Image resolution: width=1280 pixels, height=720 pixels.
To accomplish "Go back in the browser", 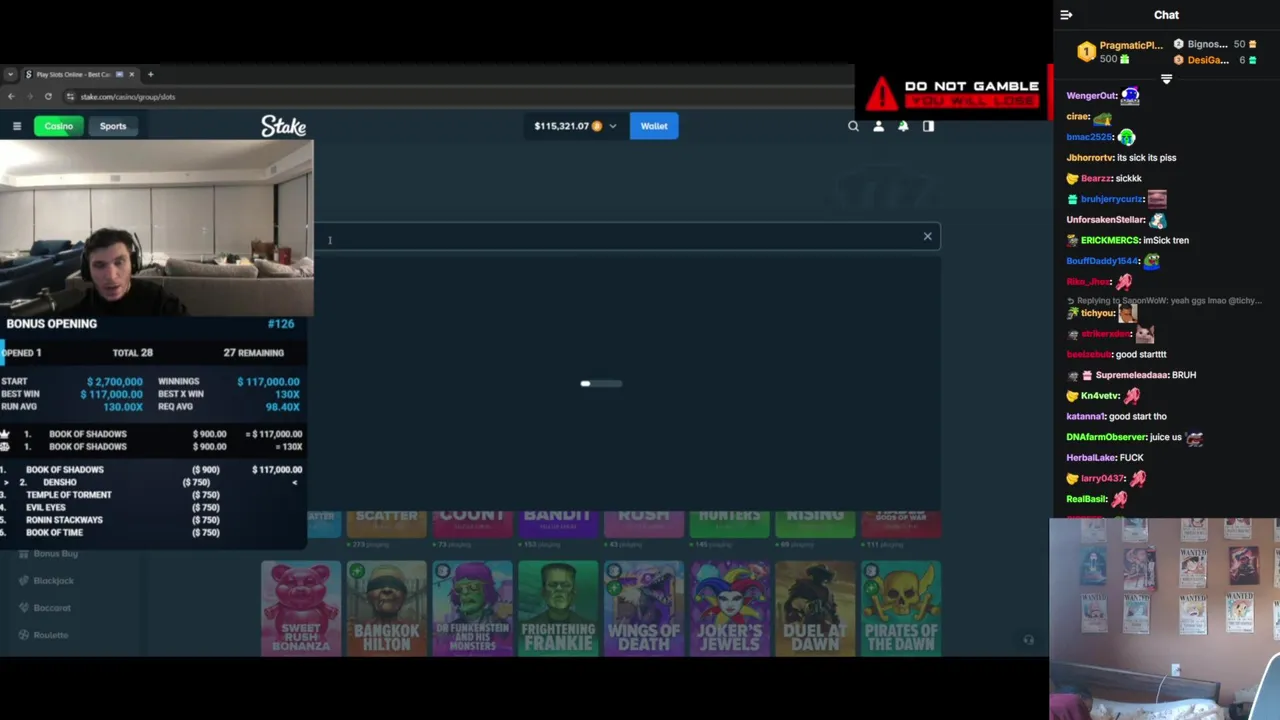I will [x=11, y=97].
